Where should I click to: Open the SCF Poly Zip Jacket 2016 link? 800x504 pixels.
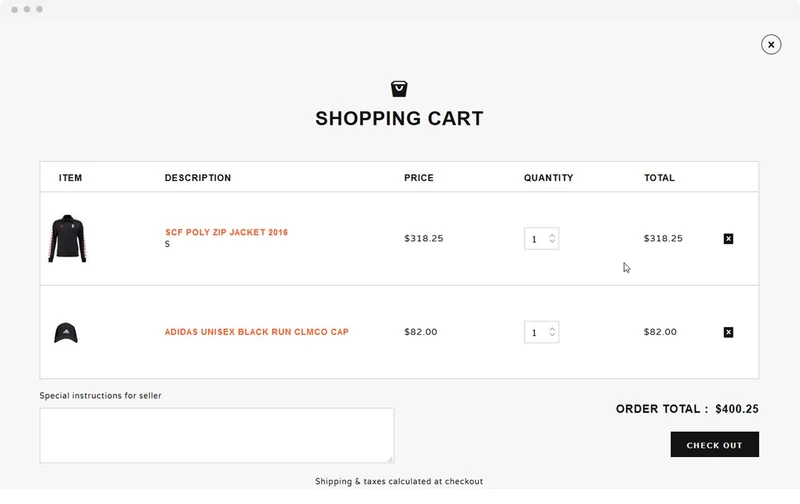pyautogui.click(x=227, y=232)
